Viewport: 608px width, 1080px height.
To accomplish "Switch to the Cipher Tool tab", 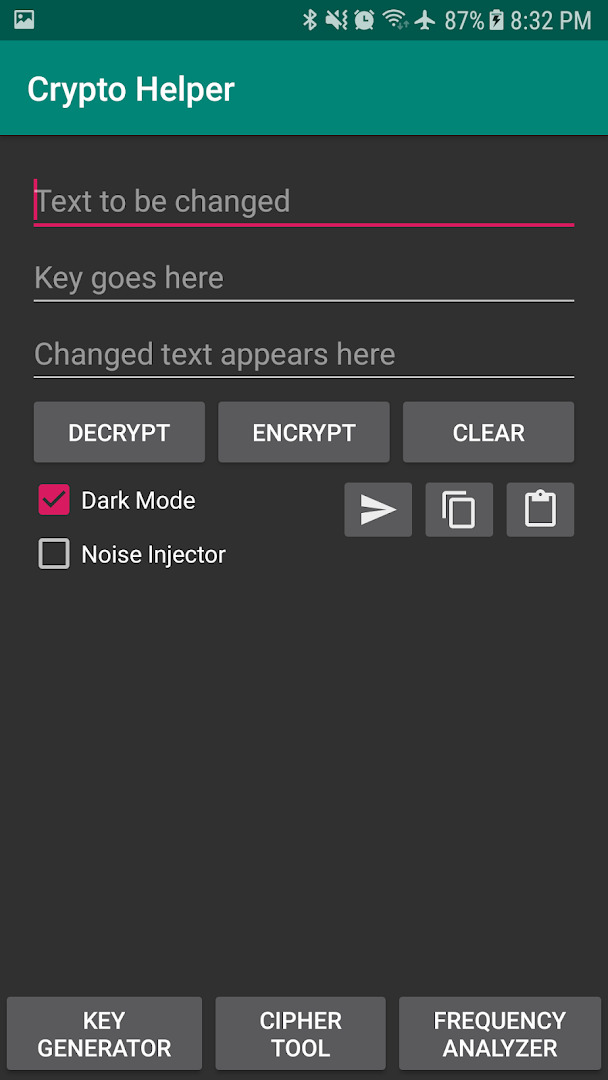I will click(301, 1034).
